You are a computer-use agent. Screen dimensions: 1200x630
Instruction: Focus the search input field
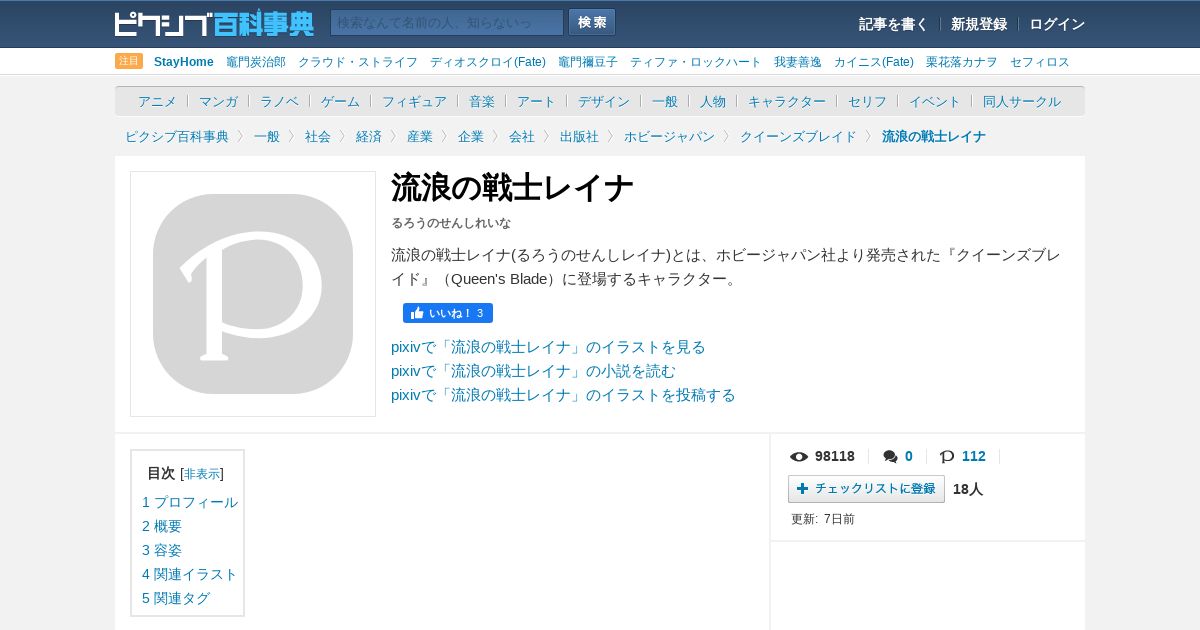coord(447,22)
